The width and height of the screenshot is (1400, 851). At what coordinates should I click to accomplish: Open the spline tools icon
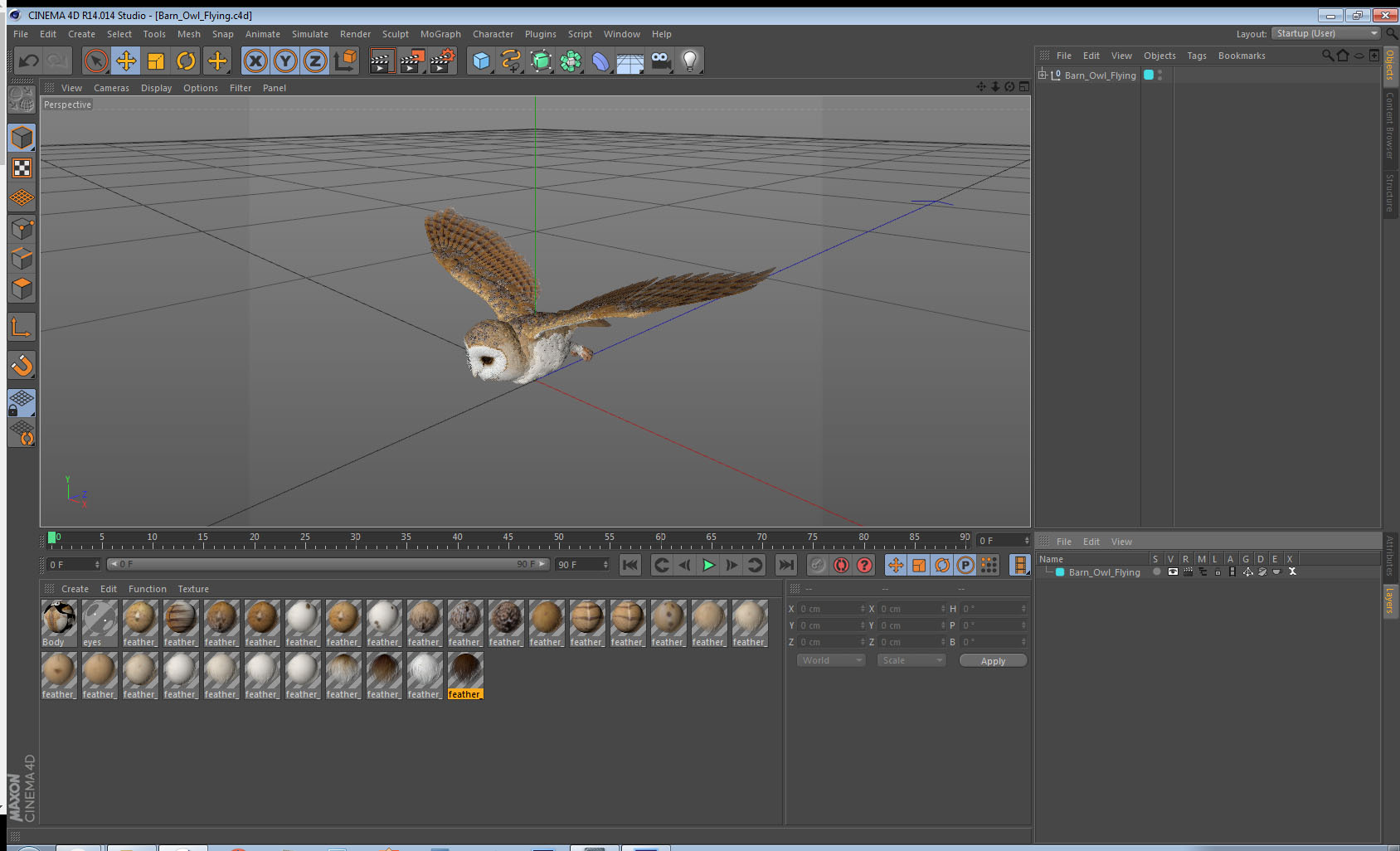tap(511, 61)
